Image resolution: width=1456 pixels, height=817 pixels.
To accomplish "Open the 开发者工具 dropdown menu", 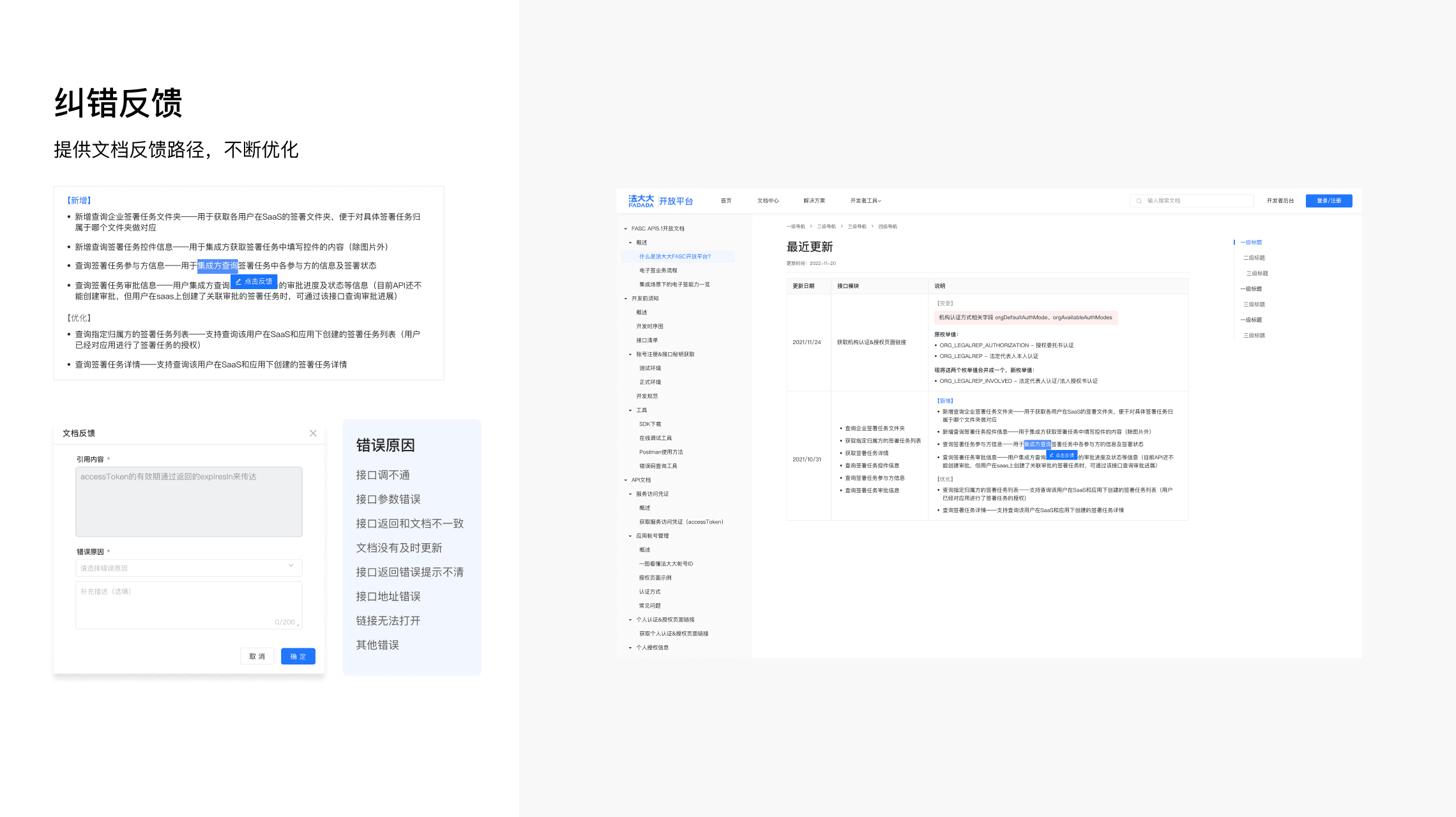I will (865, 201).
